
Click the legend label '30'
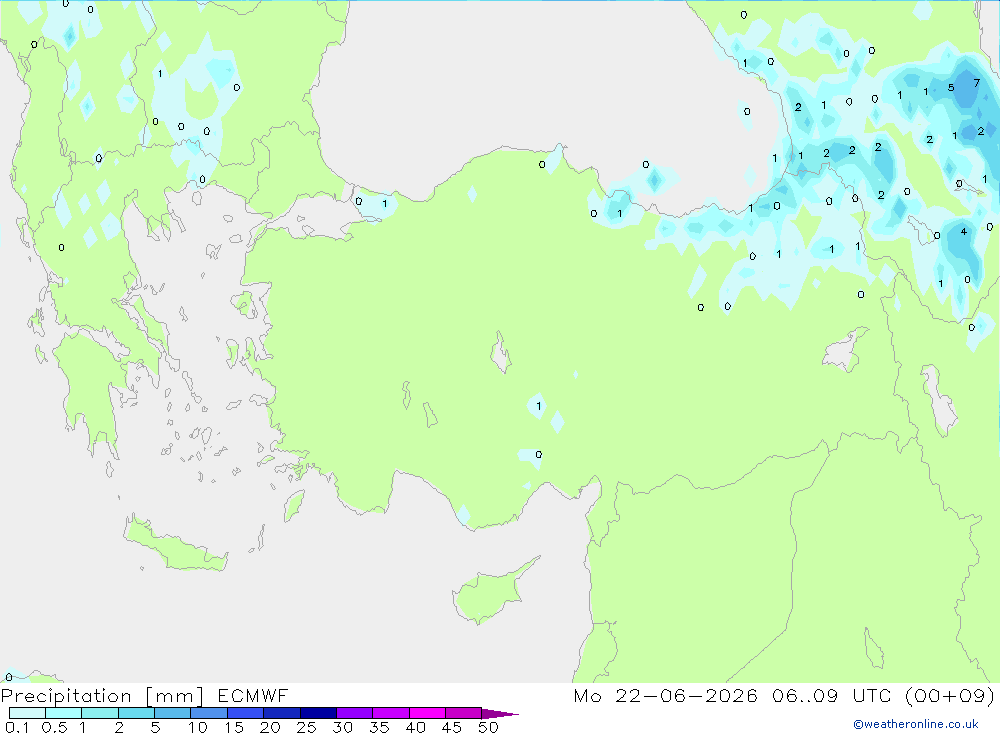click(x=343, y=727)
